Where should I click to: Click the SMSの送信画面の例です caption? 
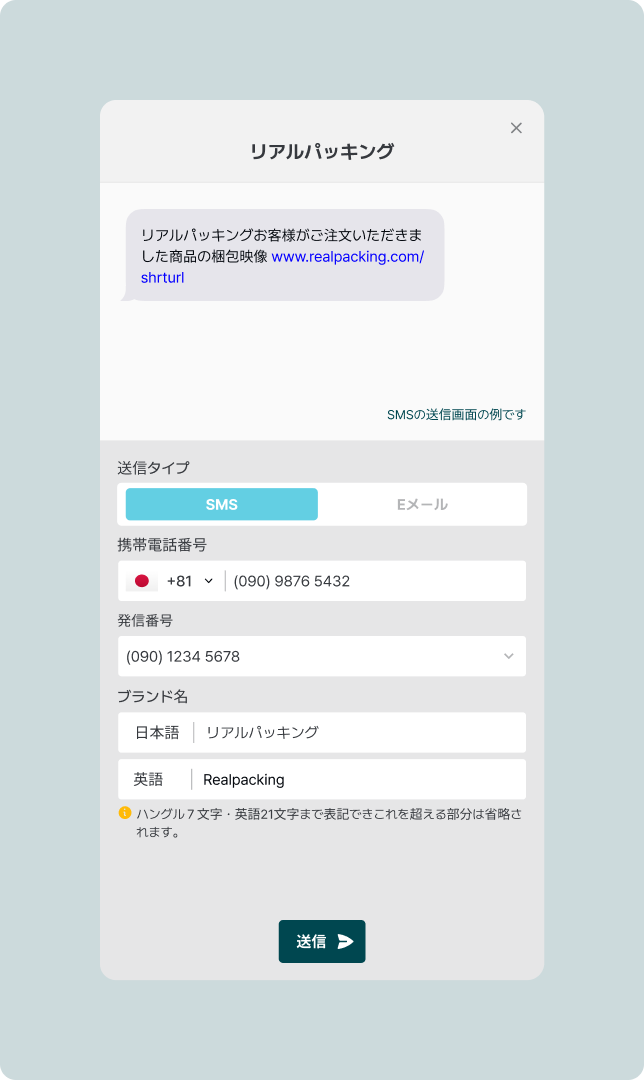tap(456, 415)
